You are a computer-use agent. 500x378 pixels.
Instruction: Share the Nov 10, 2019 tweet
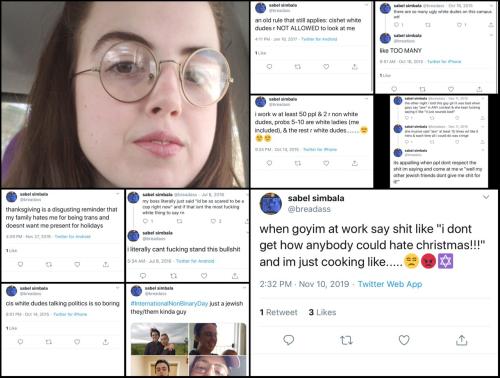(x=461, y=340)
